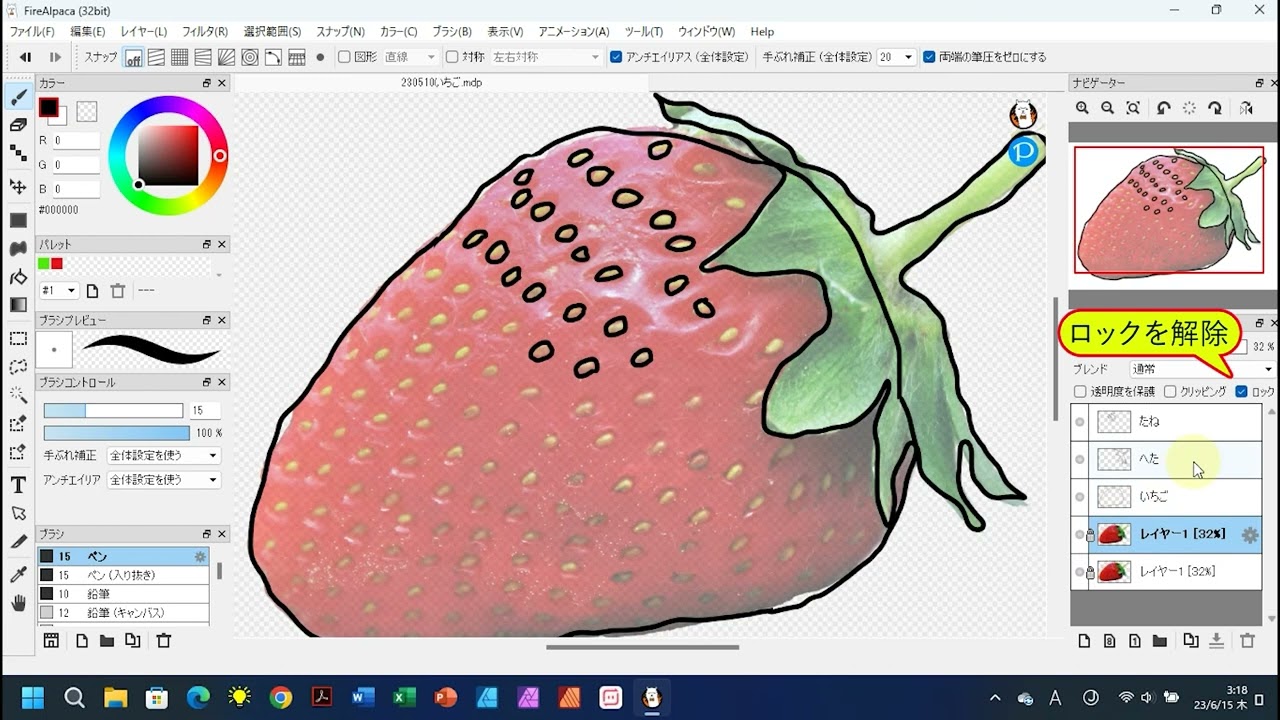
Task: Select the Gradient tool
Action: [x=18, y=305]
